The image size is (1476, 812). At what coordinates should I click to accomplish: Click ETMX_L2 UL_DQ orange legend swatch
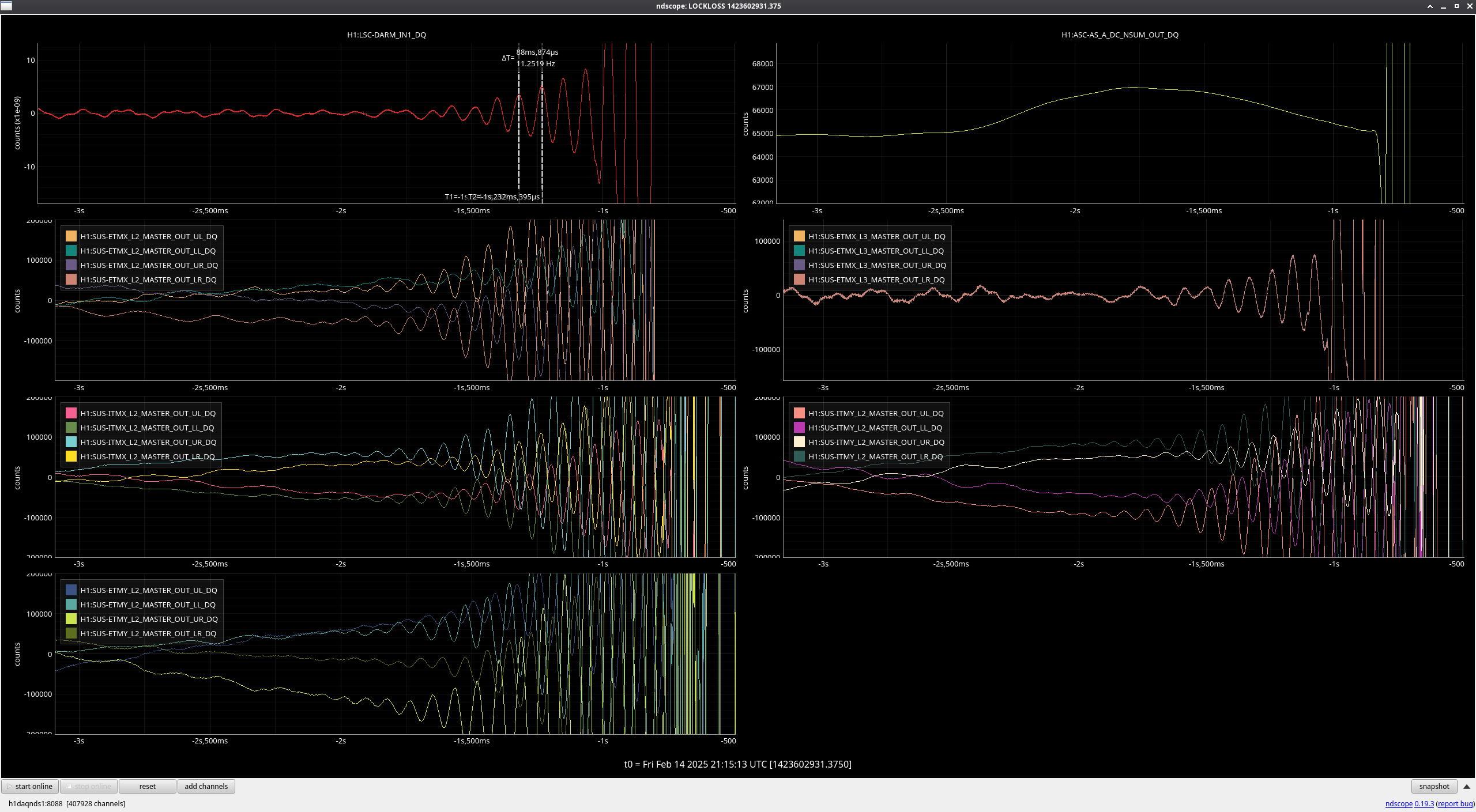click(x=71, y=236)
